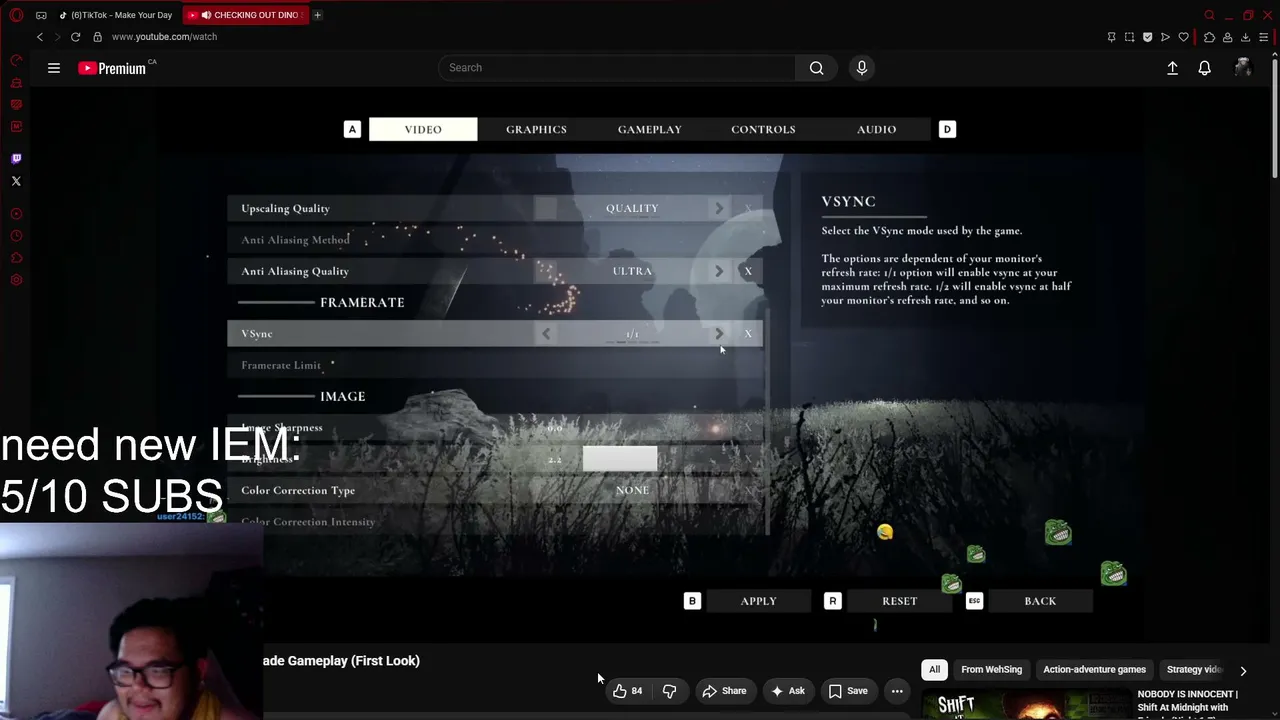Viewport: 1280px width, 720px height.
Task: Advance Upscaling Quality with right arrow
Action: click(x=718, y=209)
